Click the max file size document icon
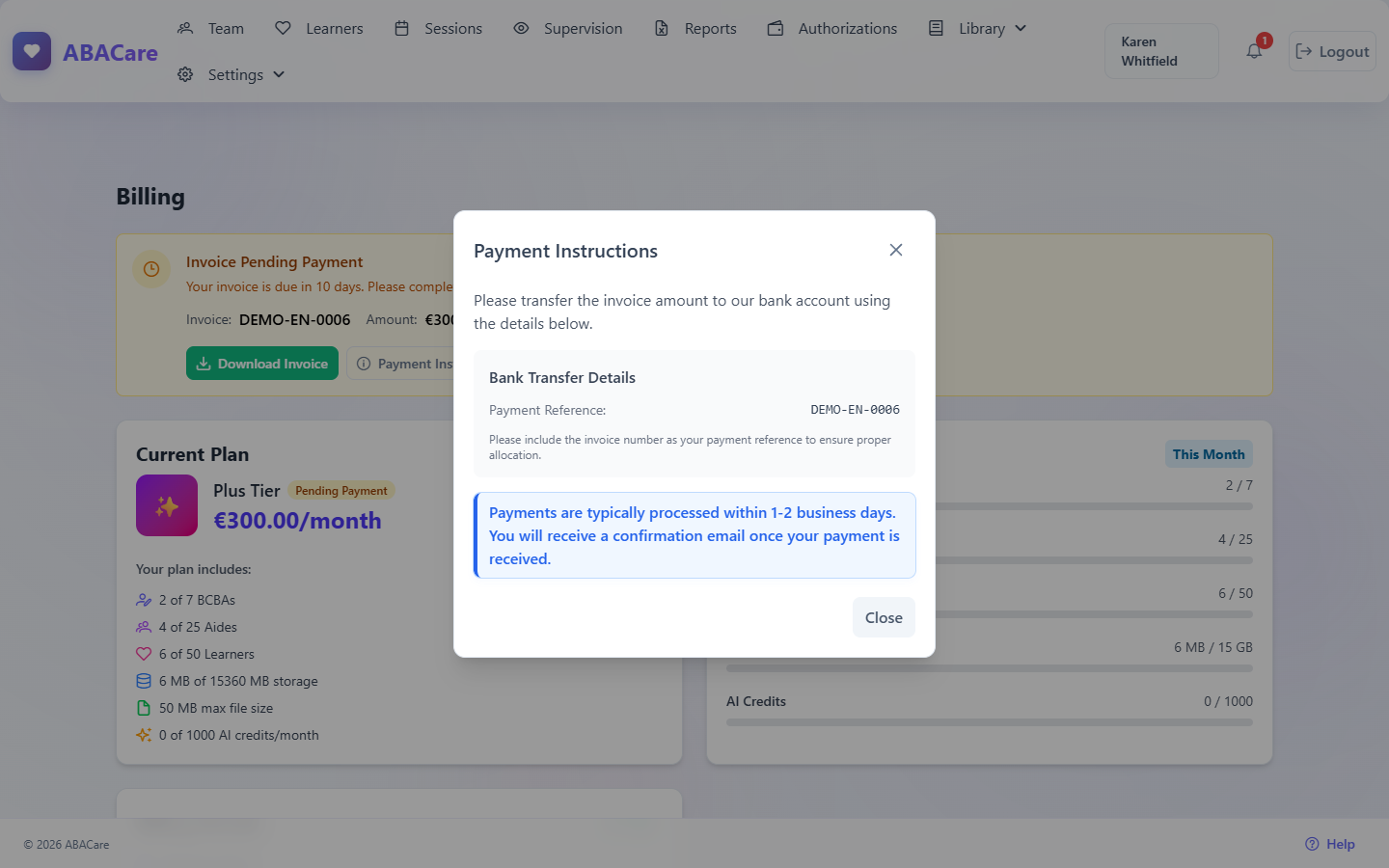 click(x=144, y=708)
